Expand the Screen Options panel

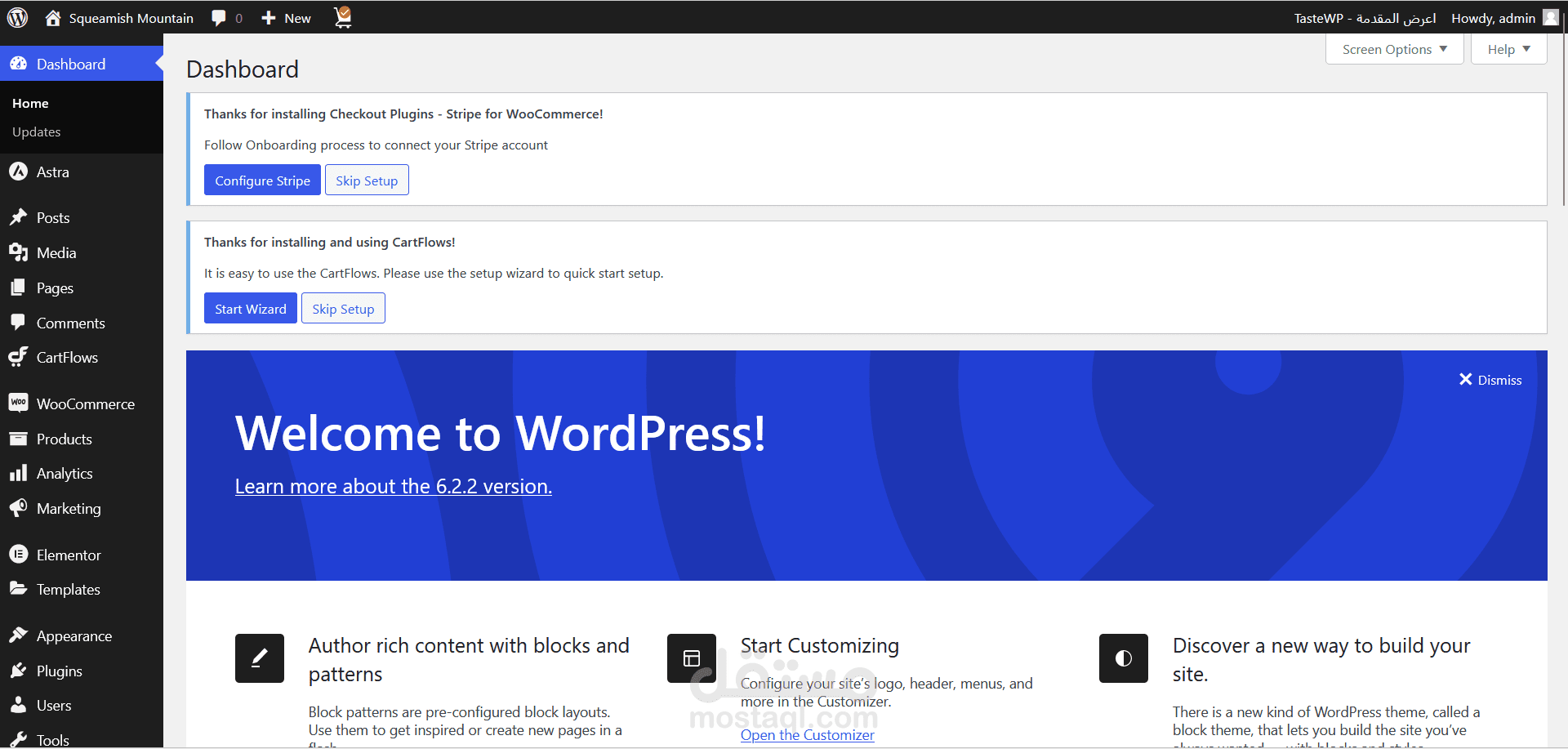coord(1395,49)
